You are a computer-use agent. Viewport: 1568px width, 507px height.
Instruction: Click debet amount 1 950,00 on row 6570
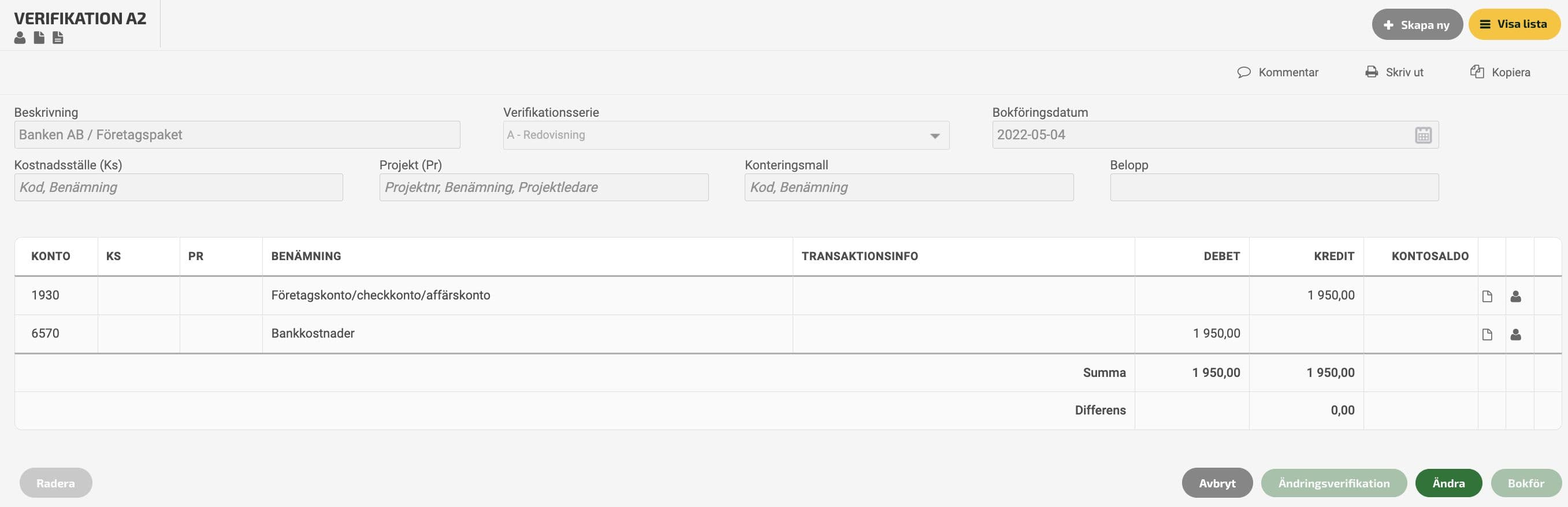coord(1216,334)
